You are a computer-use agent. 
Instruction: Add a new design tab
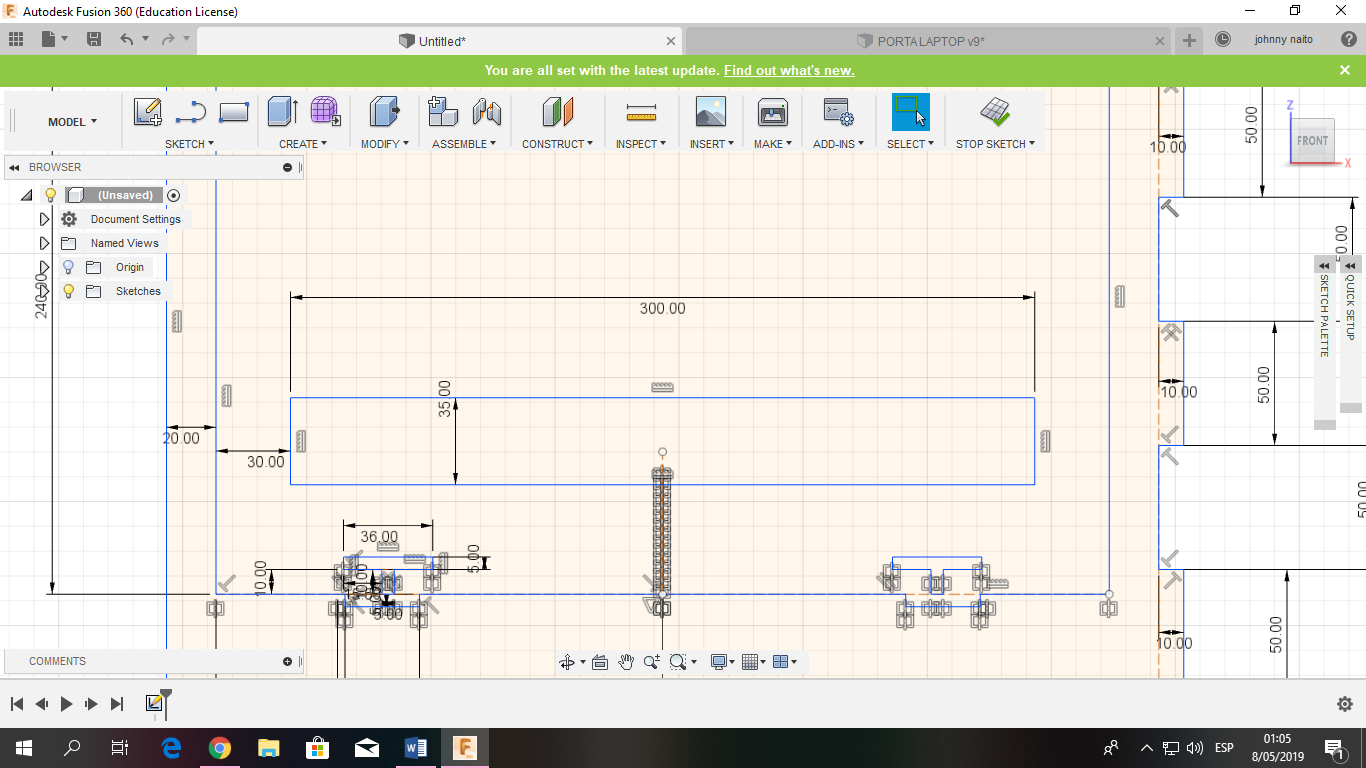coord(1189,41)
